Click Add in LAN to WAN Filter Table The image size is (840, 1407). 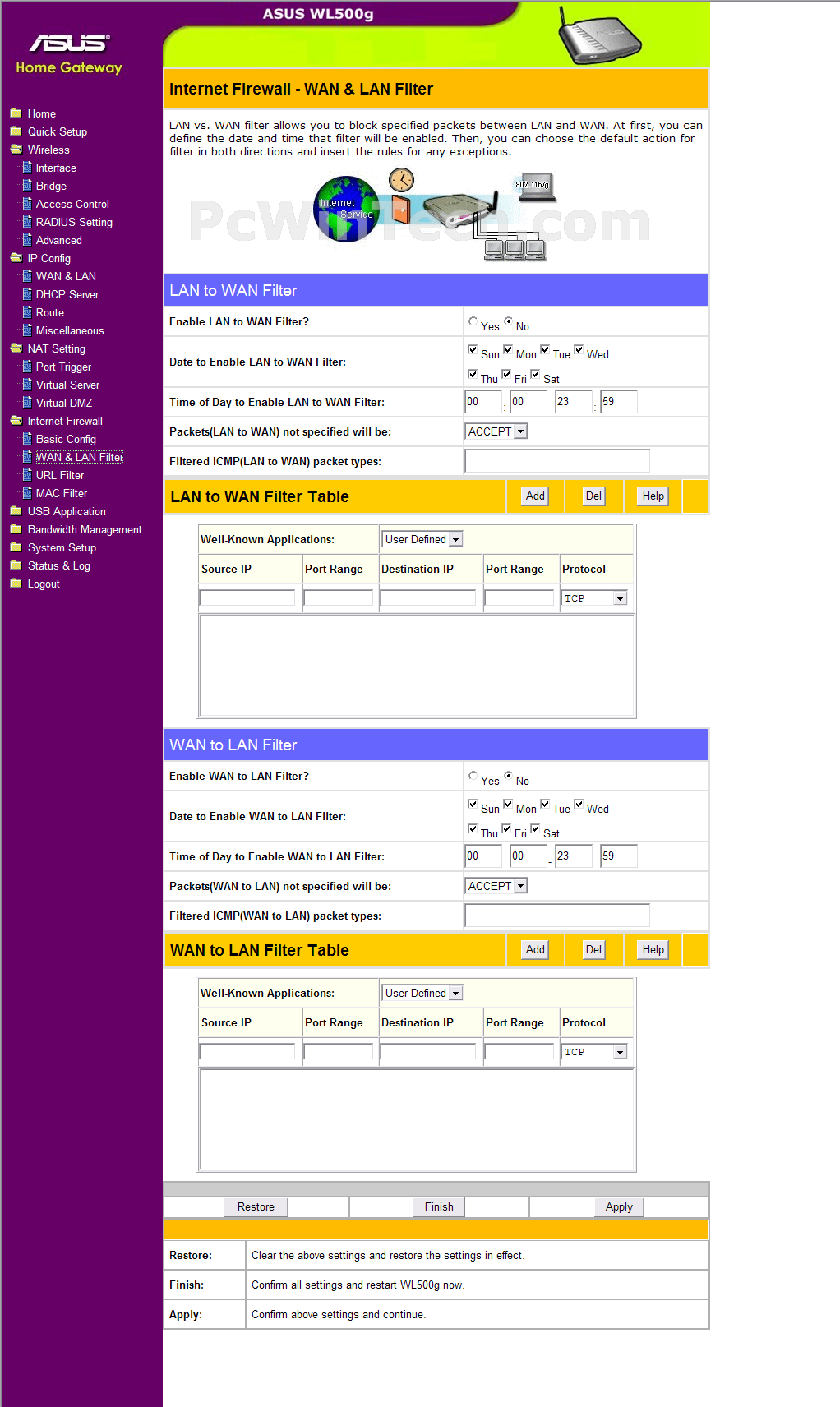[x=535, y=496]
